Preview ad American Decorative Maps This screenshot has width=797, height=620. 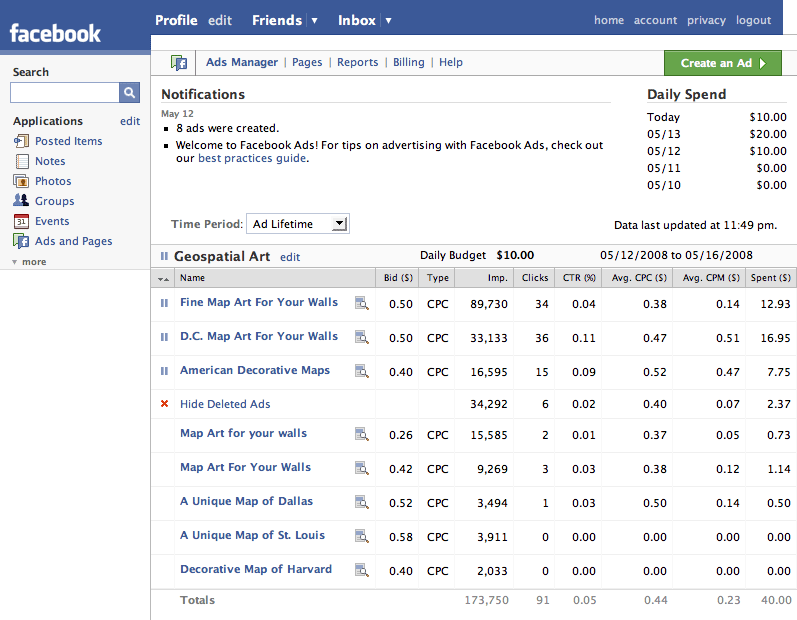361,371
